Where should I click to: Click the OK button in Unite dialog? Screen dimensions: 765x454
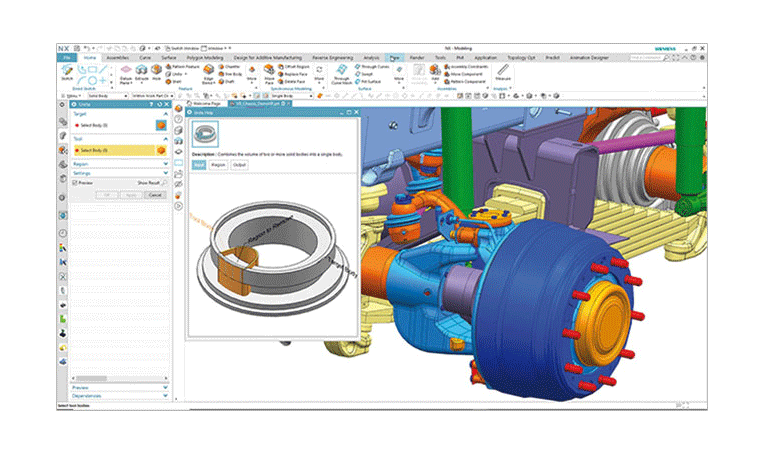tap(107, 195)
